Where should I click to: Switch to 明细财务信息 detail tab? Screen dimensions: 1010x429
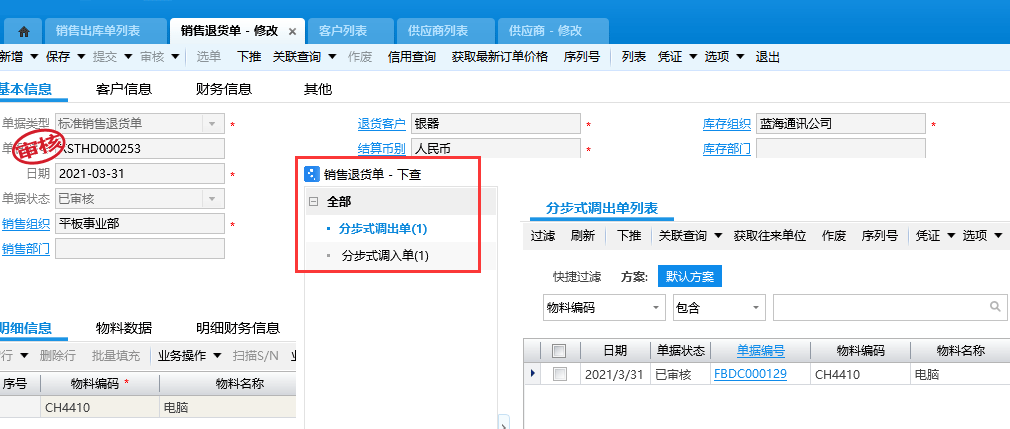point(238,328)
